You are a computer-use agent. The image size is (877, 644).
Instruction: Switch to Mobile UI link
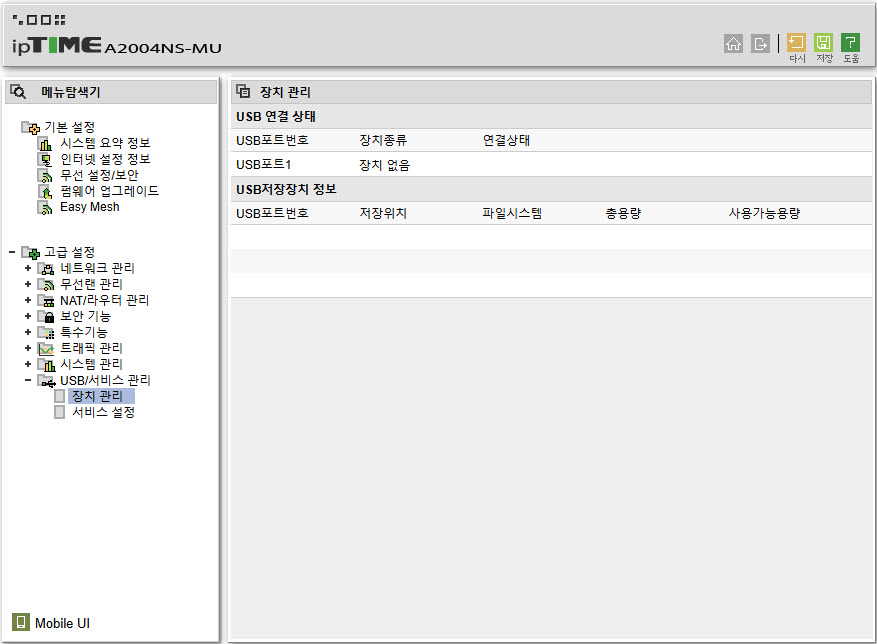(62, 623)
